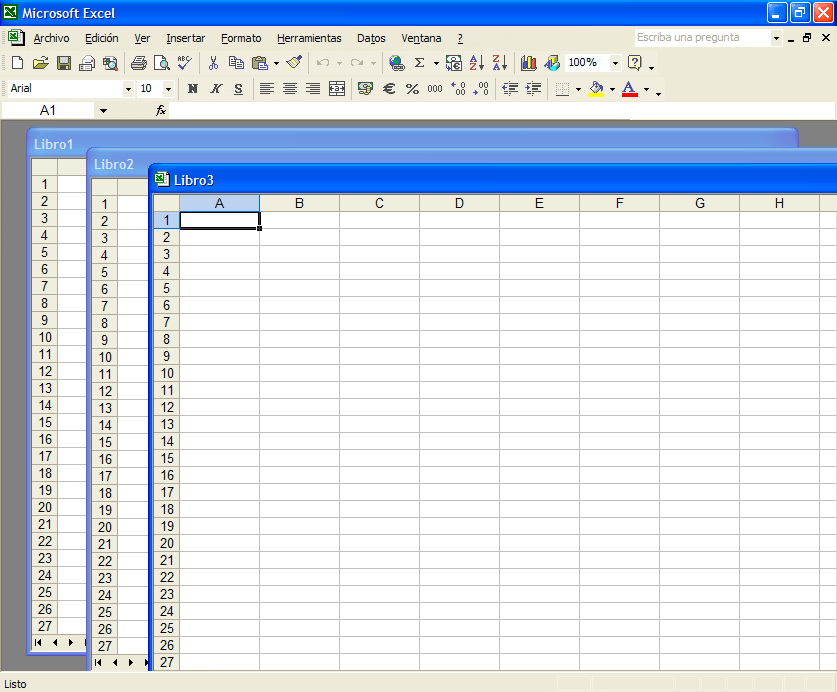Open the Herramientas menu

click(x=309, y=38)
